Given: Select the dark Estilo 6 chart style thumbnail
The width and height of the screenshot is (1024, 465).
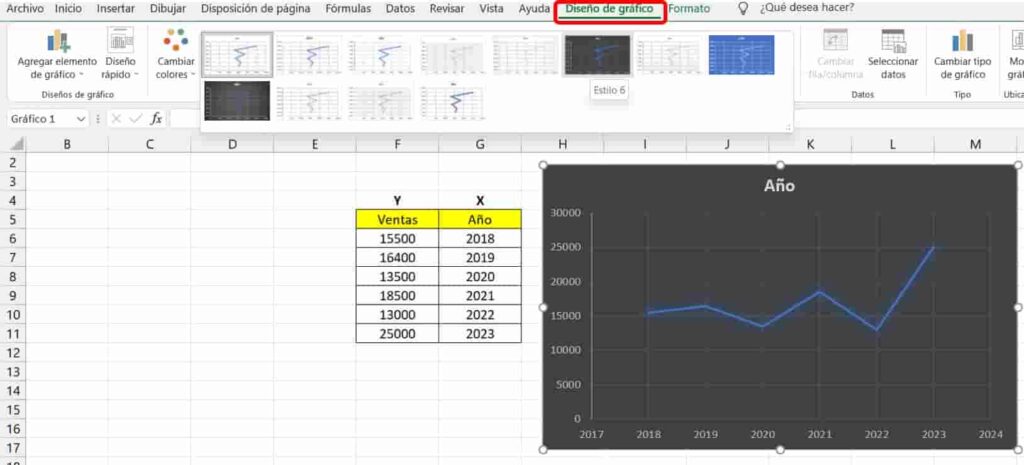Looking at the screenshot, I should (x=596, y=55).
